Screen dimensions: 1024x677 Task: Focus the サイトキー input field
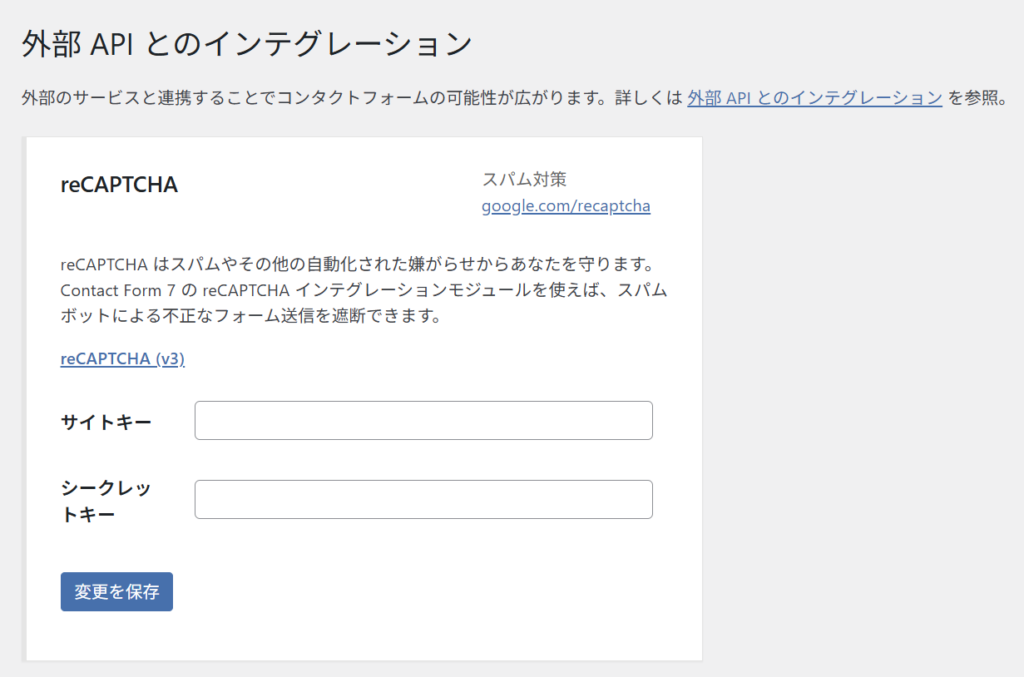(423, 421)
